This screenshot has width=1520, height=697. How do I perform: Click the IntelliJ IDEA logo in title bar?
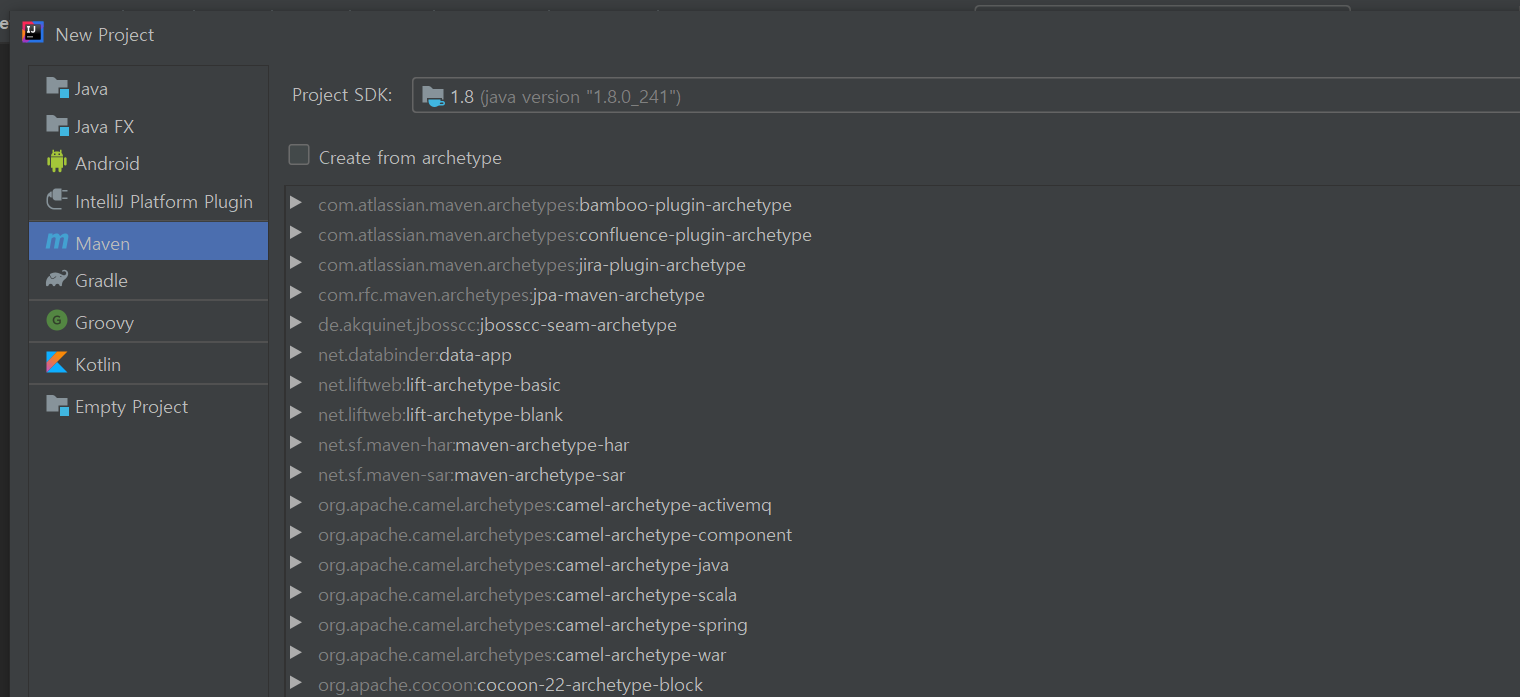point(32,33)
